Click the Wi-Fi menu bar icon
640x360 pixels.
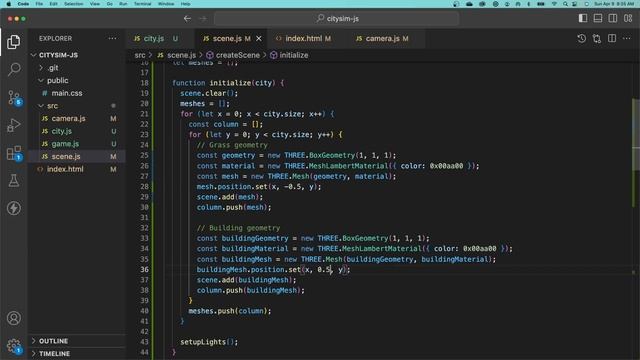(554, 4)
